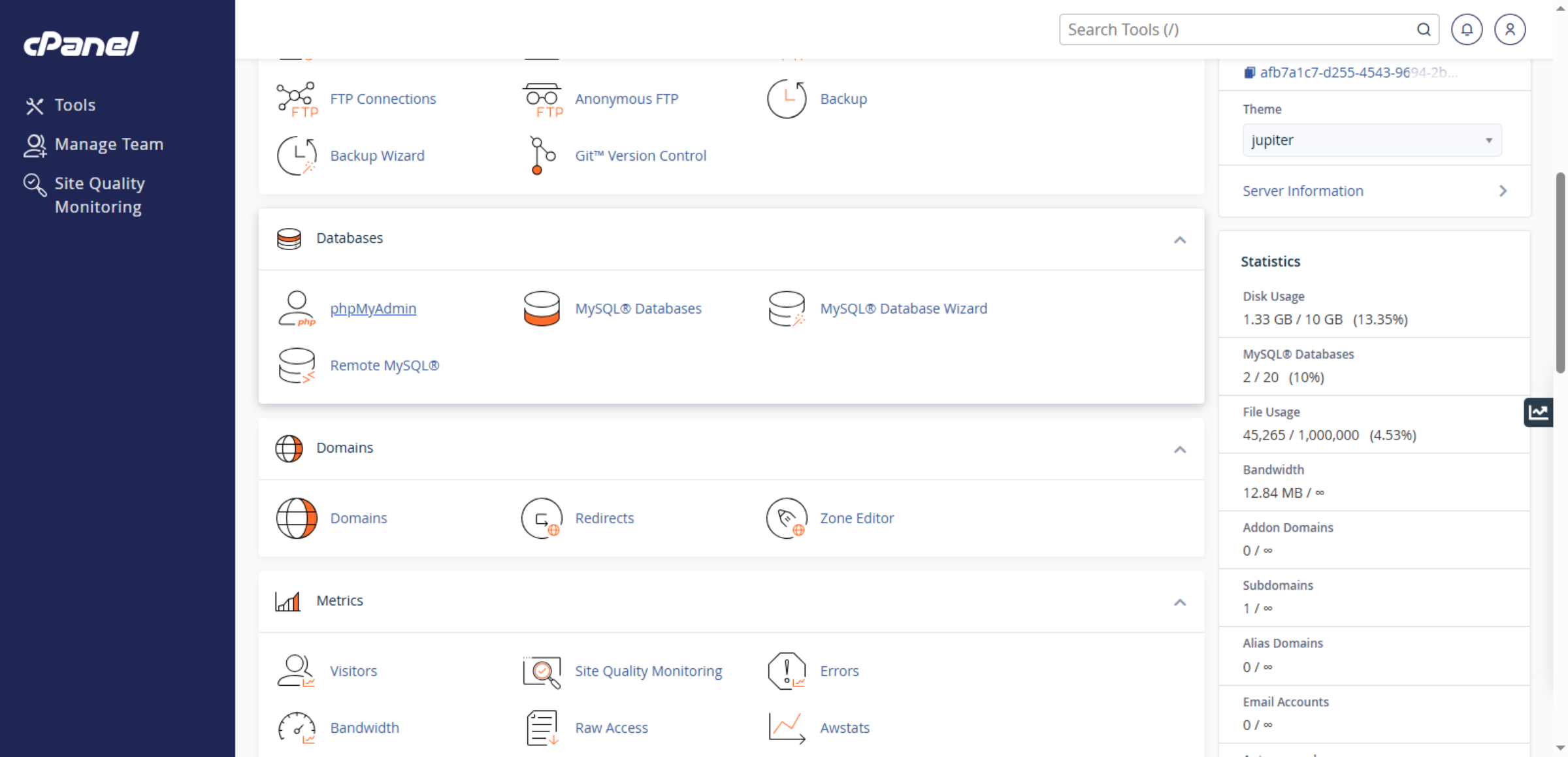
Task: Open the jupiter Theme dropdown
Action: (1371, 140)
